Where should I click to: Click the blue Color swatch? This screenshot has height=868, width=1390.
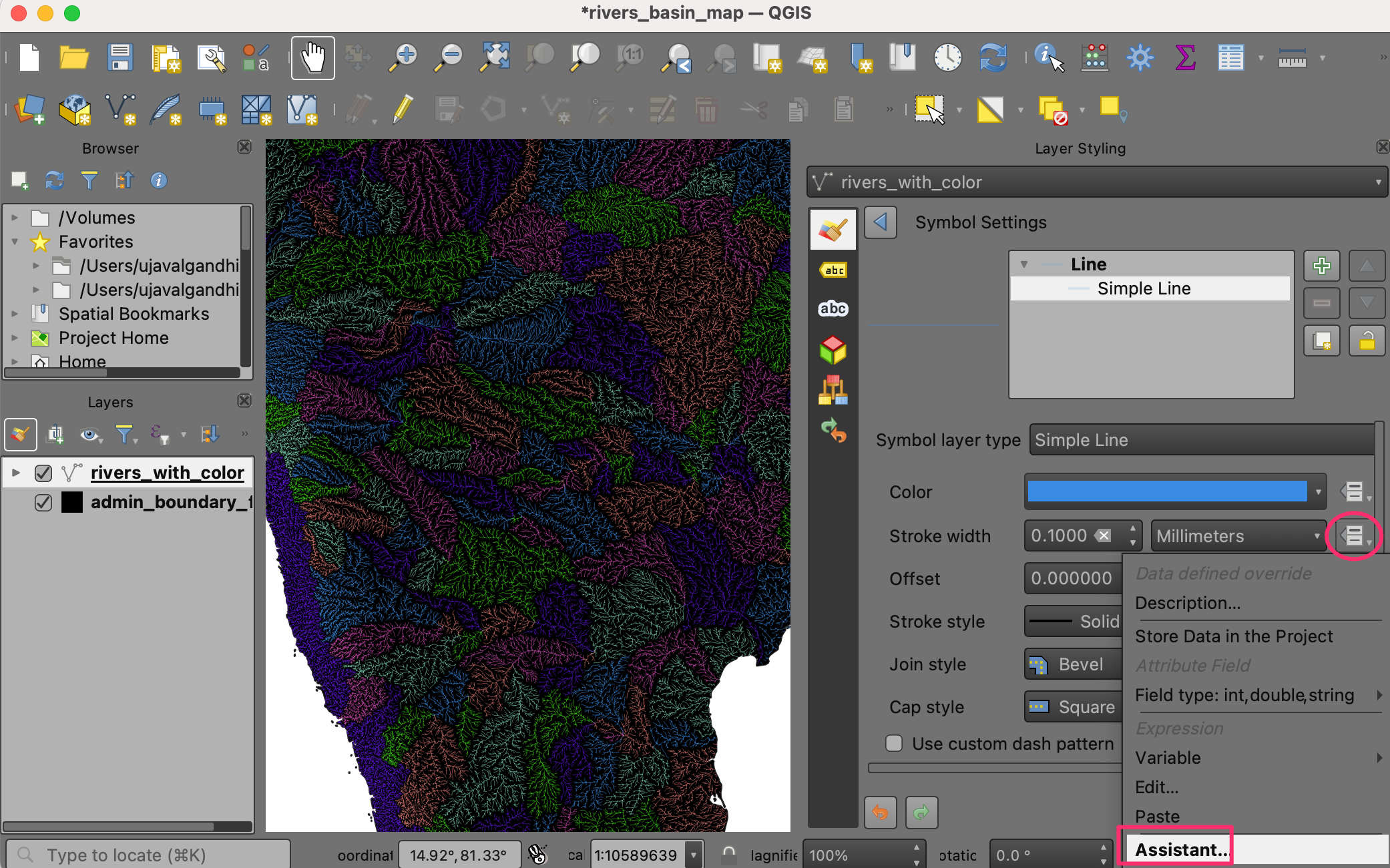click(x=1167, y=492)
